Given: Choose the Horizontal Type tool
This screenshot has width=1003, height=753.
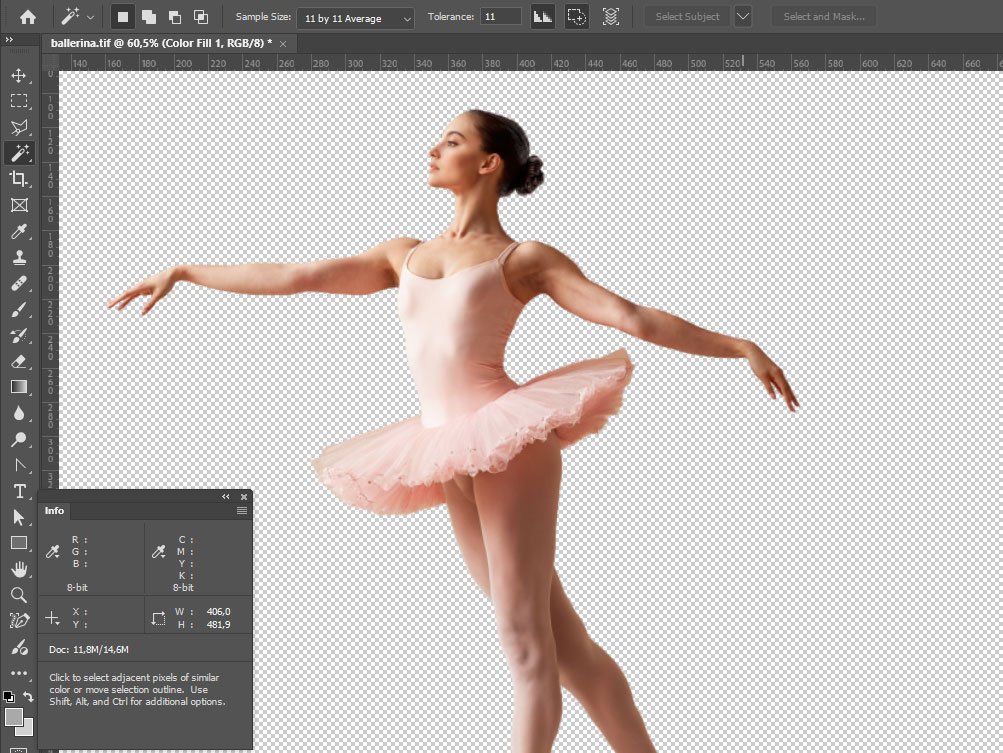Looking at the screenshot, I should point(18,491).
